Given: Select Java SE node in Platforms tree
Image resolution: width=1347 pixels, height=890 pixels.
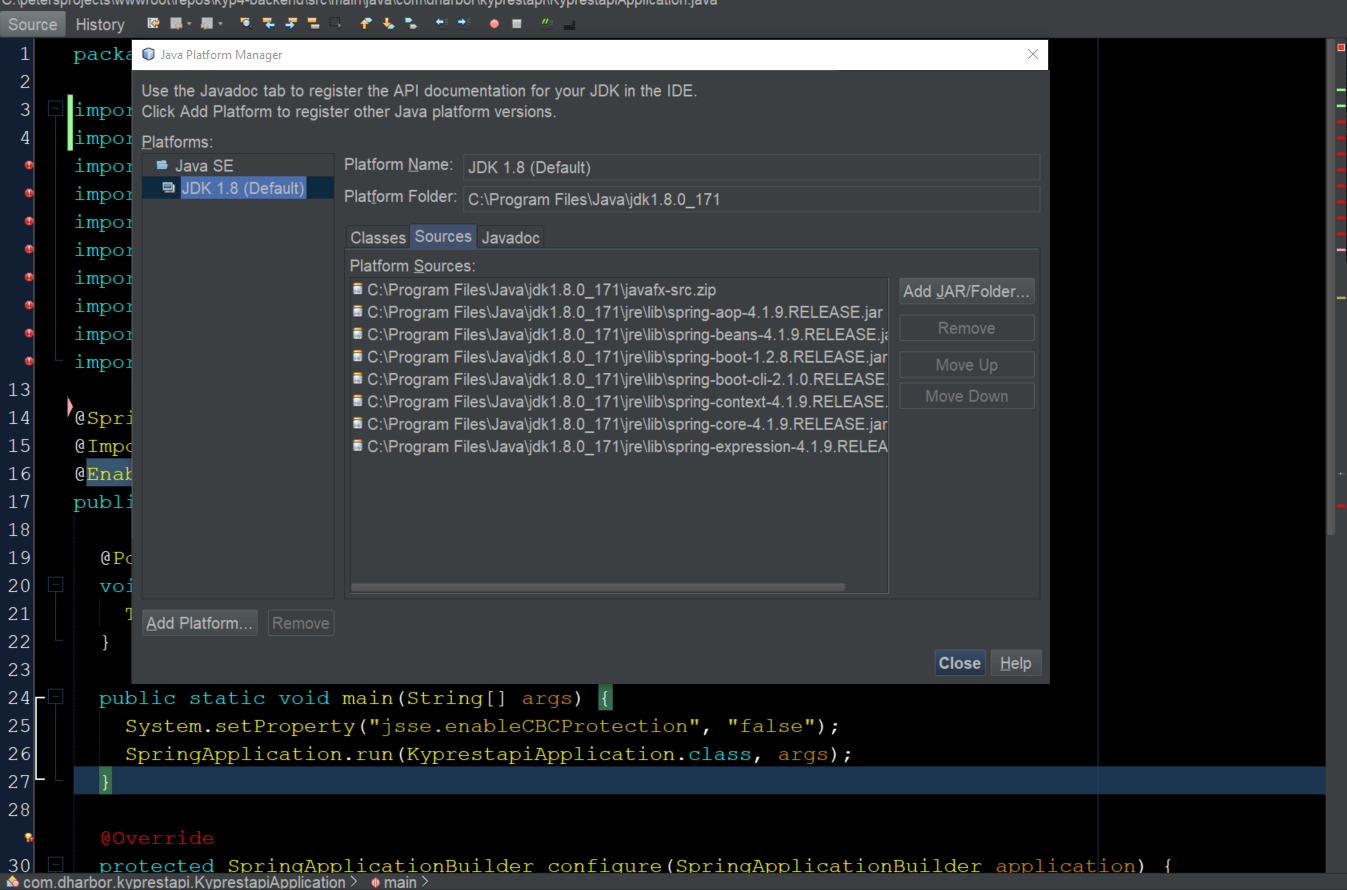Looking at the screenshot, I should (x=204, y=166).
